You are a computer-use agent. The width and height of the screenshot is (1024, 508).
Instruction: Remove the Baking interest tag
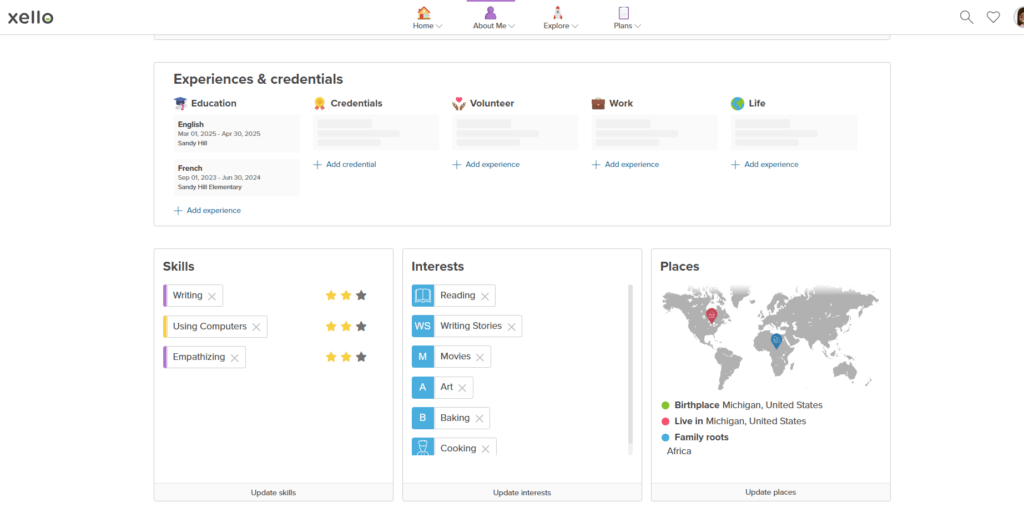pos(479,418)
